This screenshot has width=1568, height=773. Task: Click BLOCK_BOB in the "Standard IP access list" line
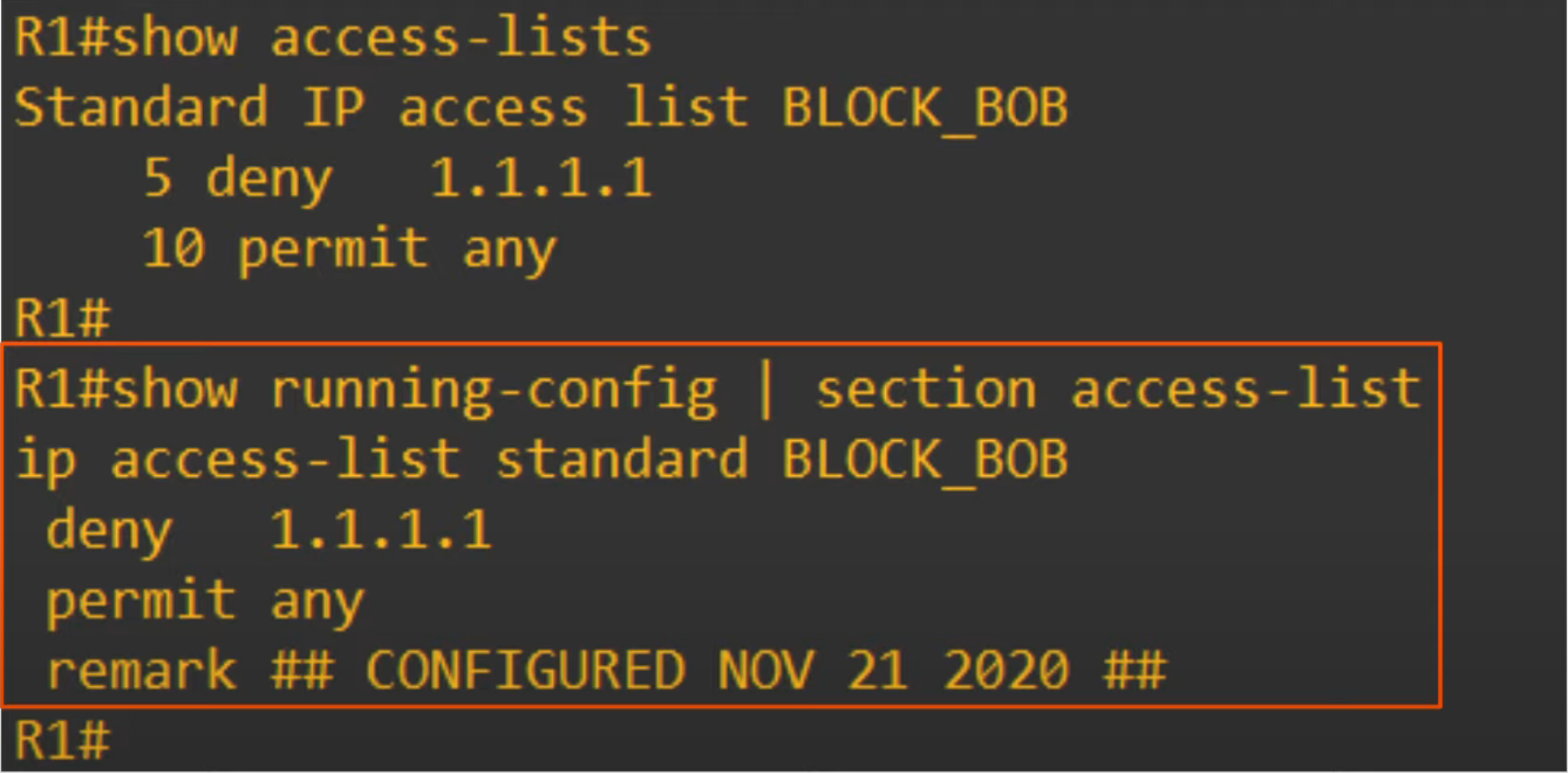click(925, 109)
